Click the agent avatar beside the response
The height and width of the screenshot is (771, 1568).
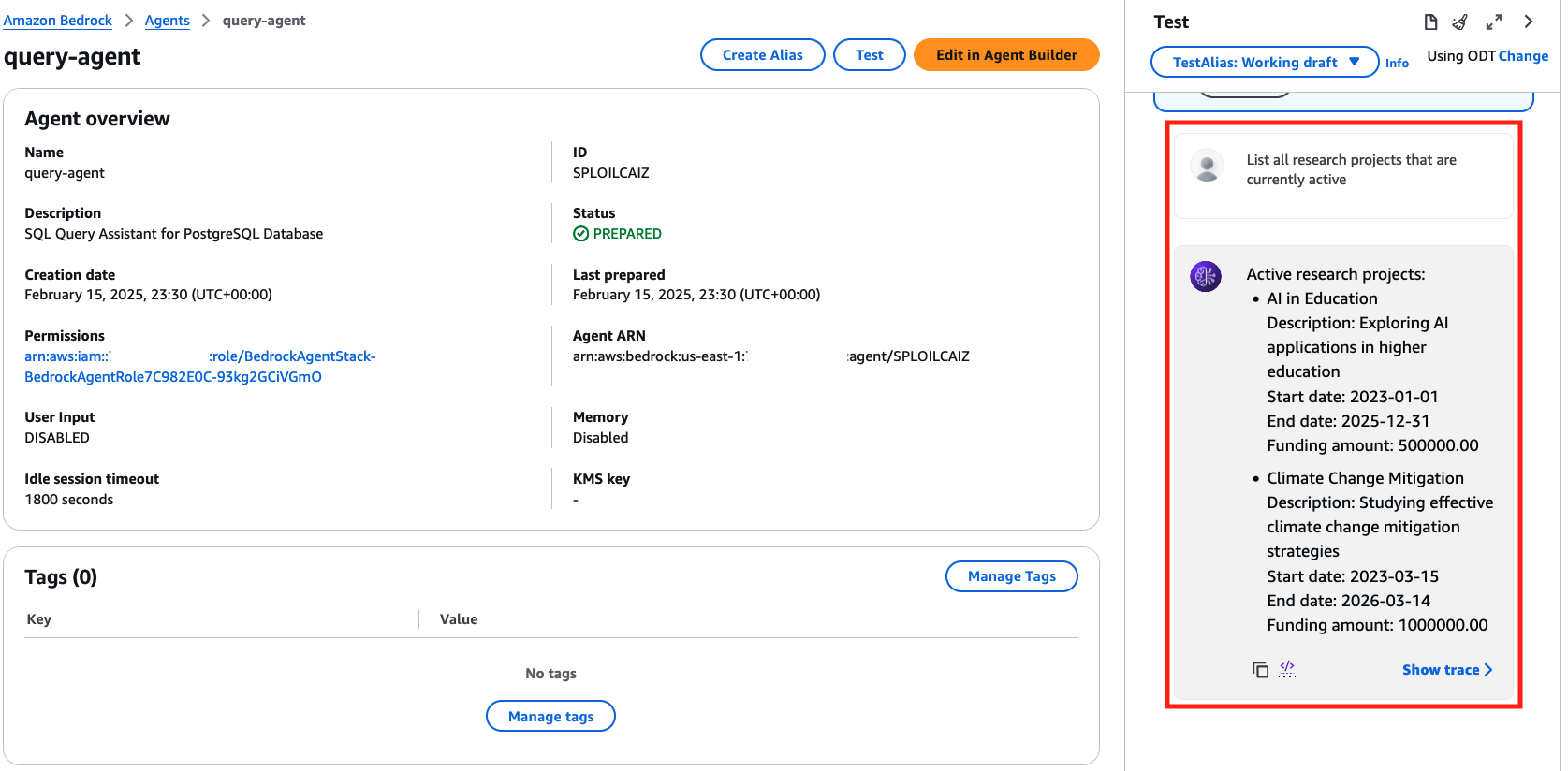point(1206,276)
